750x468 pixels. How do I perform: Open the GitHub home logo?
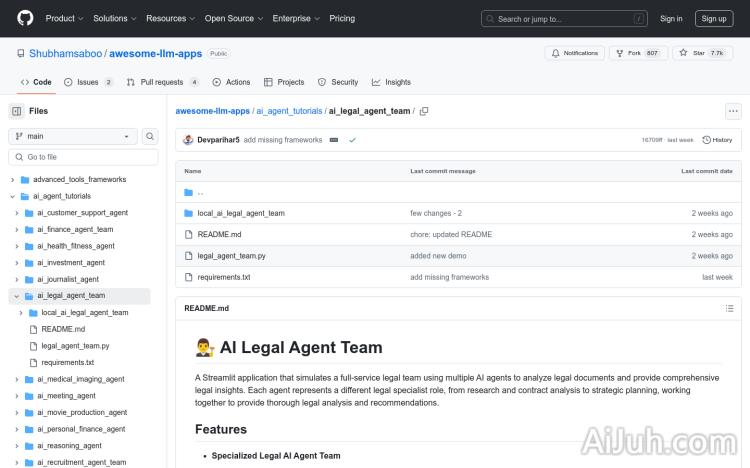point(25,18)
